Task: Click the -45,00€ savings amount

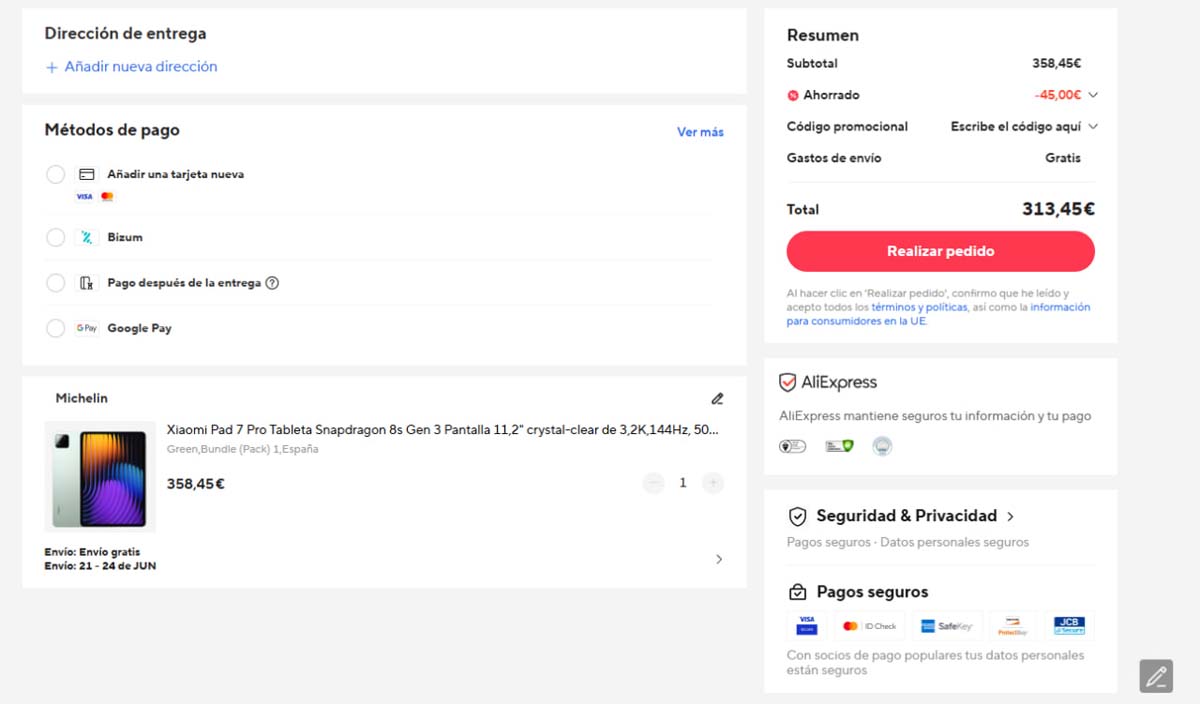Action: (x=1058, y=95)
